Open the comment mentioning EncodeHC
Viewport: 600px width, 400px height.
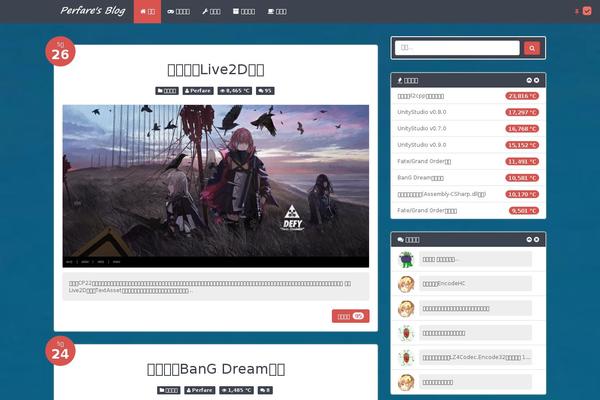tap(475, 284)
